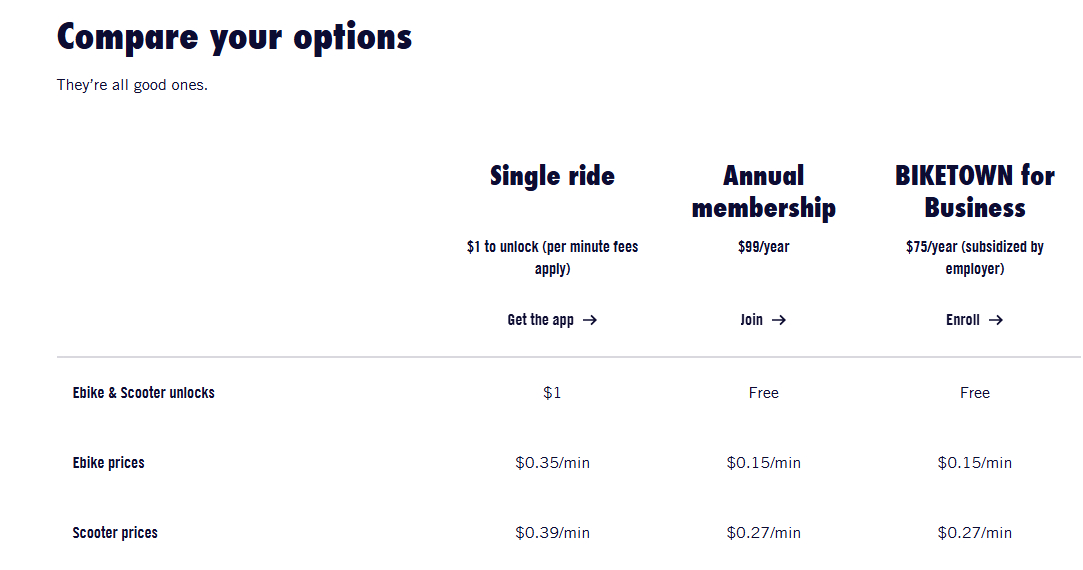1083x570 pixels.
Task: Click the $1 unlock price for Single ride
Action: (552, 393)
